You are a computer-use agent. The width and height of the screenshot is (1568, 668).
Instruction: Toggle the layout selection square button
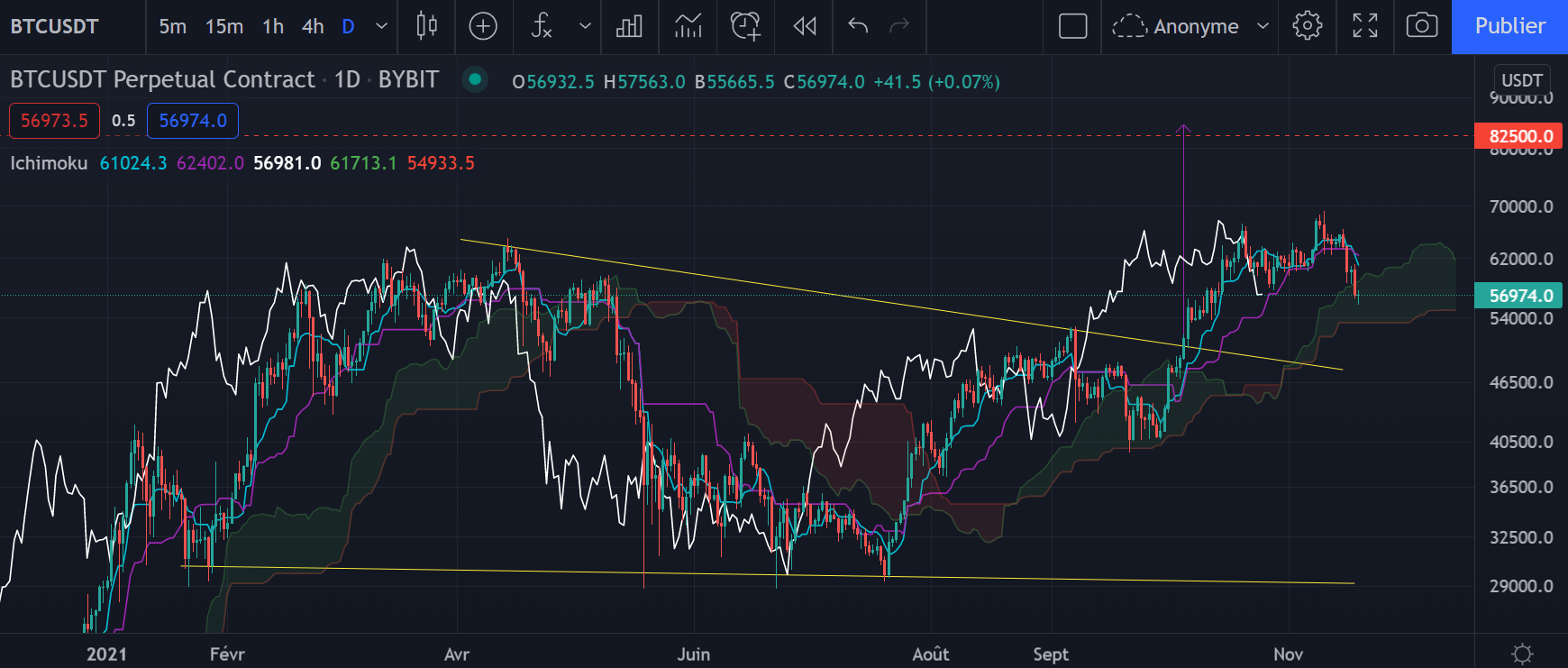click(1072, 26)
